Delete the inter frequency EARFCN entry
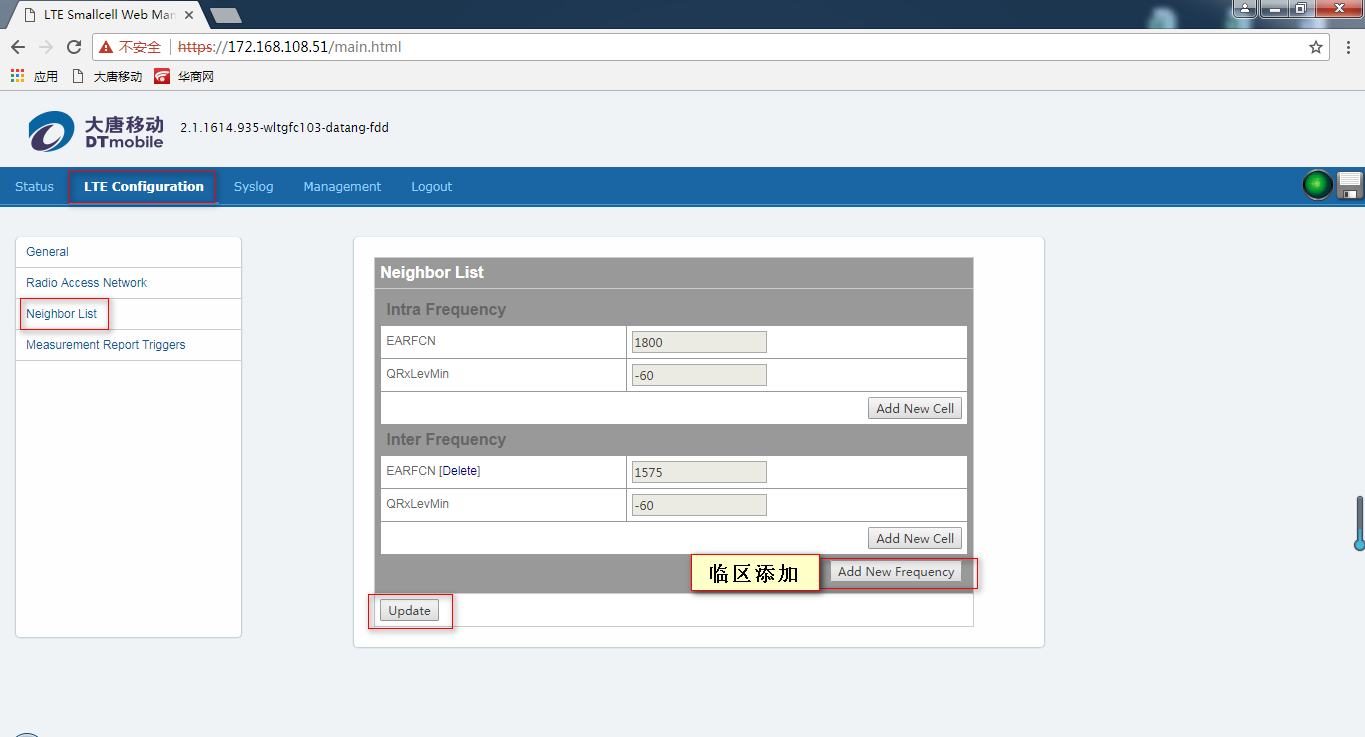 coord(460,471)
